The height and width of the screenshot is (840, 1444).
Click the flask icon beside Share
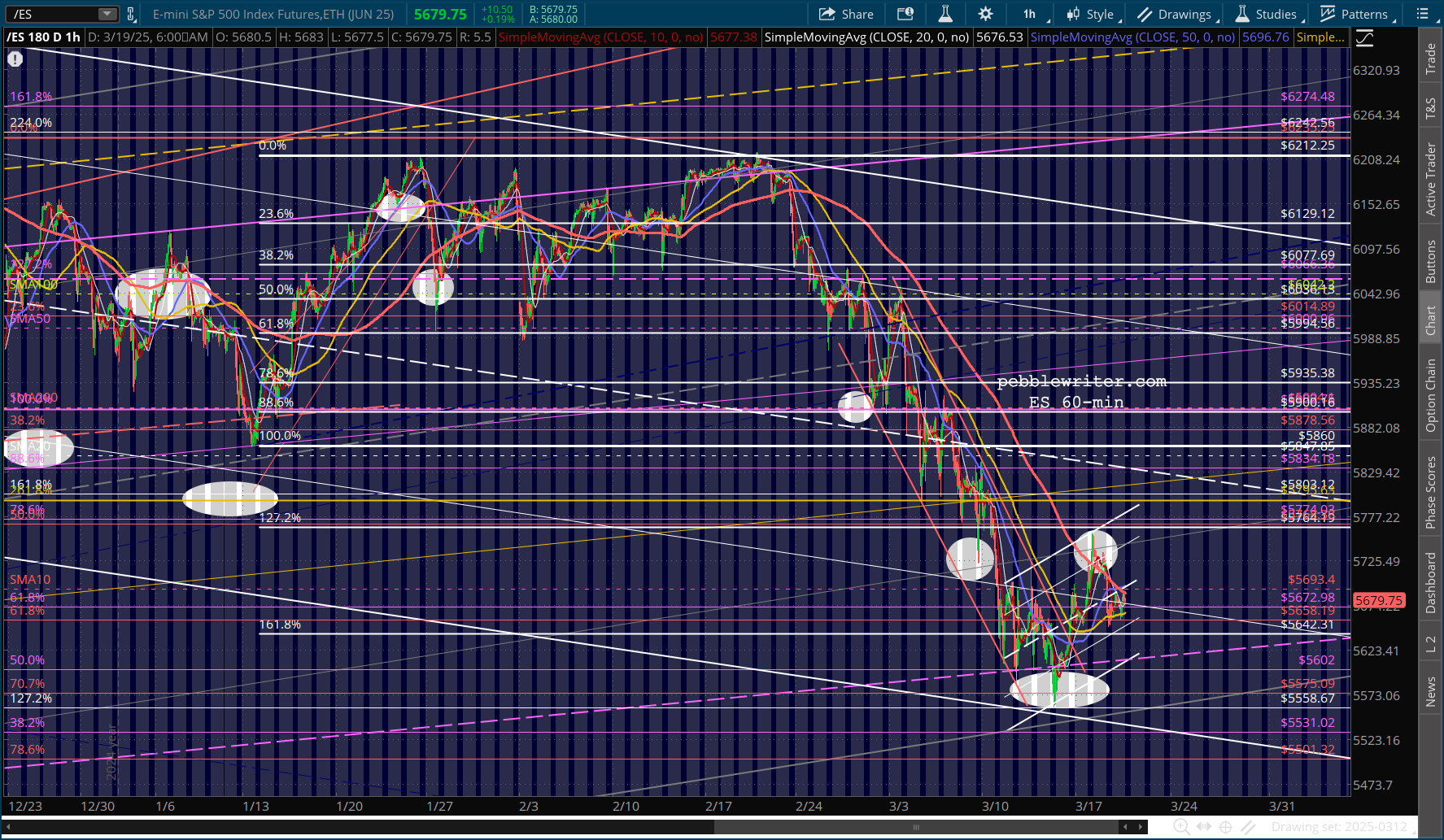[x=945, y=14]
